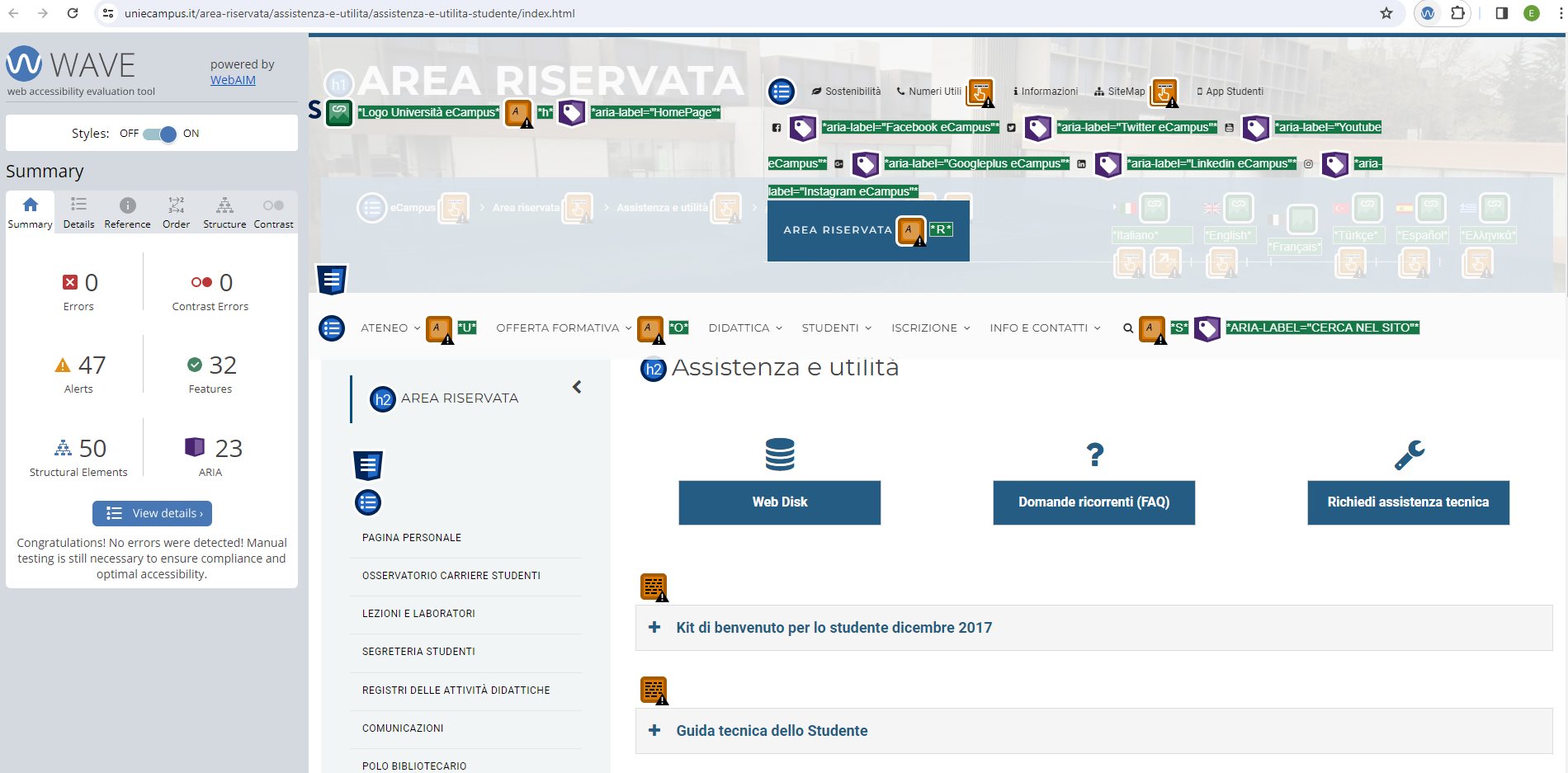Screen dimensions: 1568x773
Task: Click the h1 heading marker icon
Action: (338, 84)
